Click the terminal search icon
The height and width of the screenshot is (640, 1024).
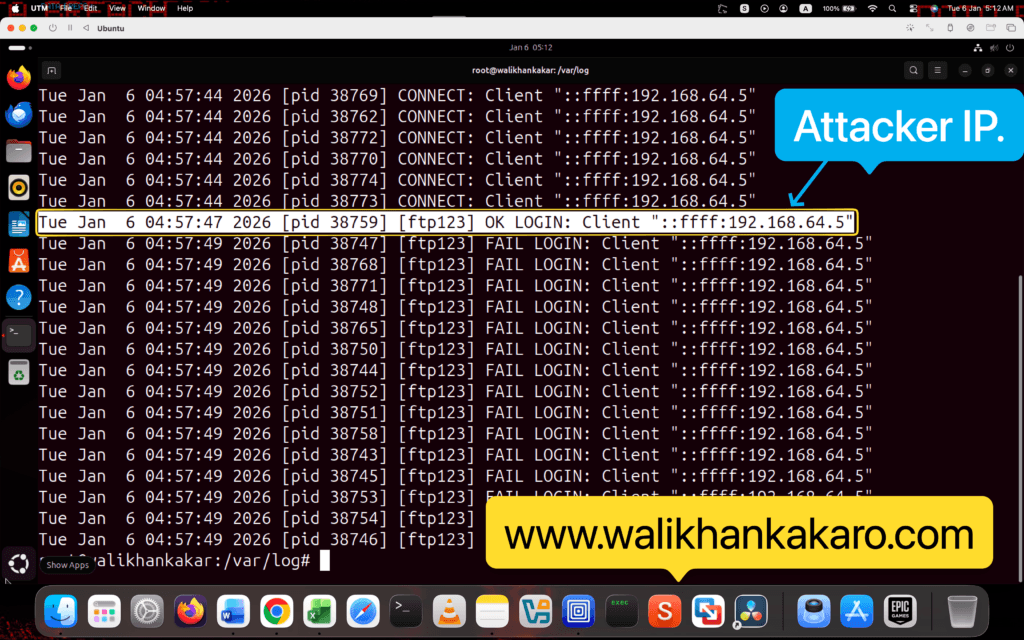click(913, 70)
